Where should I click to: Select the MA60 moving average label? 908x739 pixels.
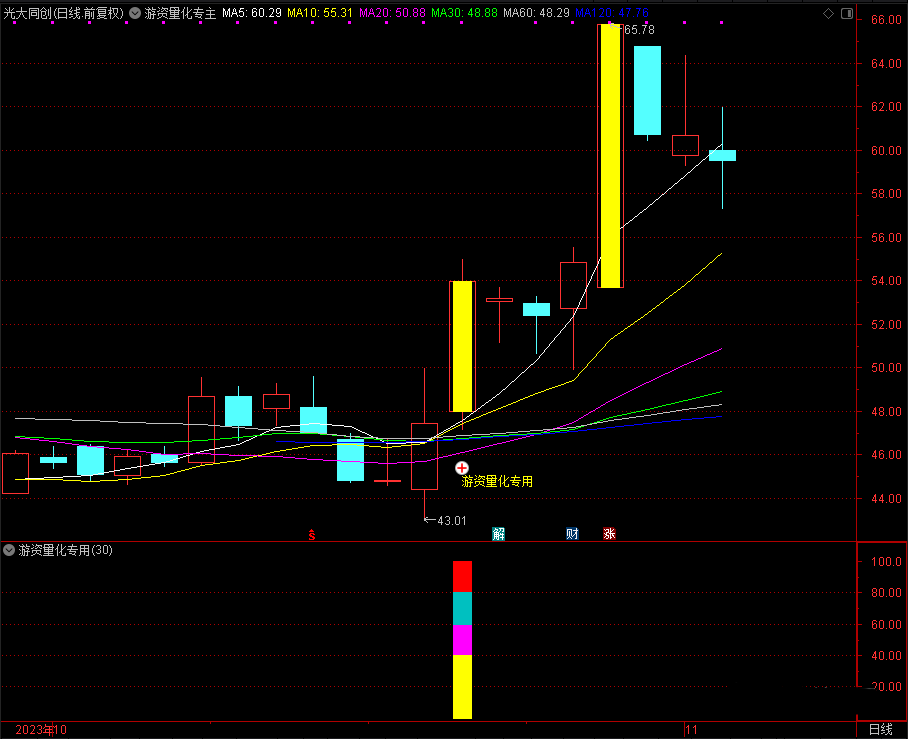point(535,13)
